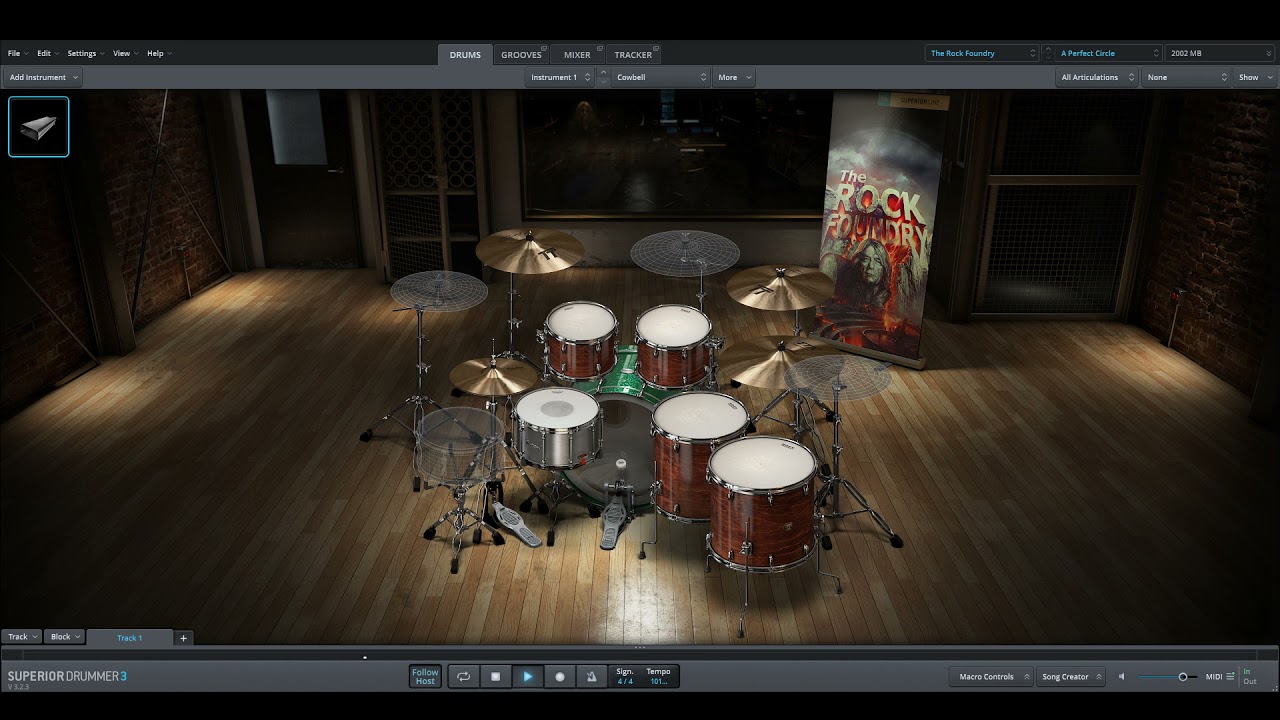Select the Track 1 tab

130,638
